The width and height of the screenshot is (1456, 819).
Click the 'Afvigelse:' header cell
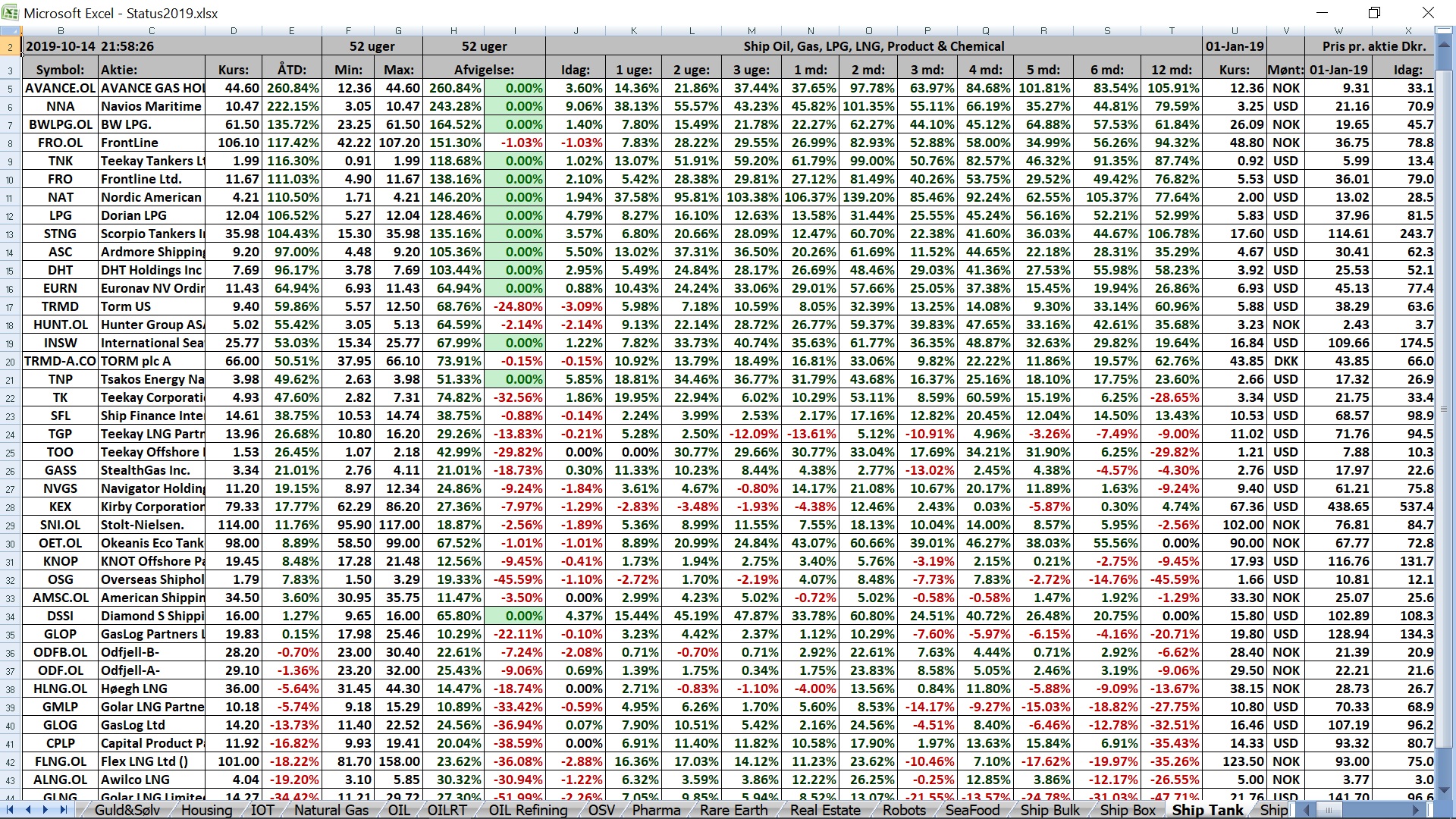click(484, 70)
